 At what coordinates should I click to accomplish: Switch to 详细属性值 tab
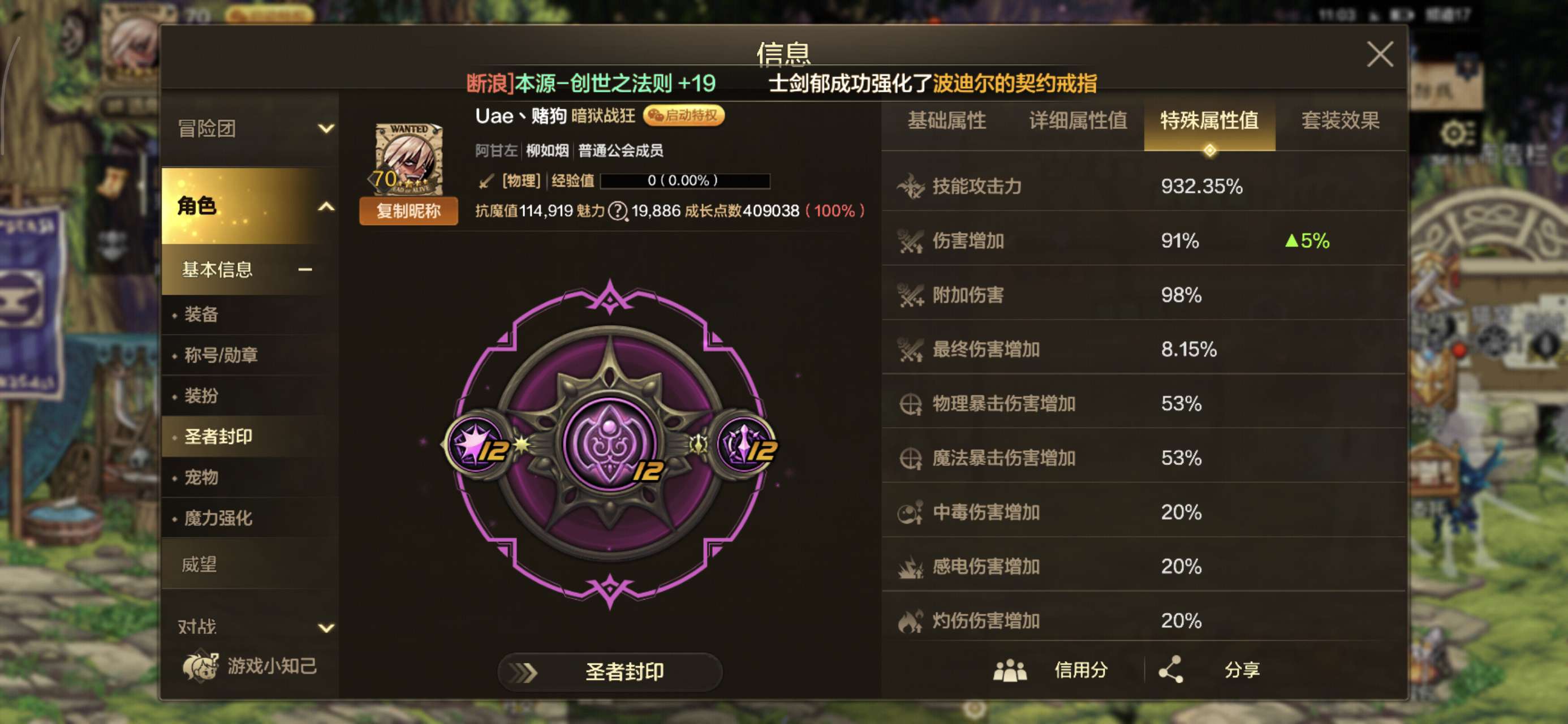[1078, 120]
